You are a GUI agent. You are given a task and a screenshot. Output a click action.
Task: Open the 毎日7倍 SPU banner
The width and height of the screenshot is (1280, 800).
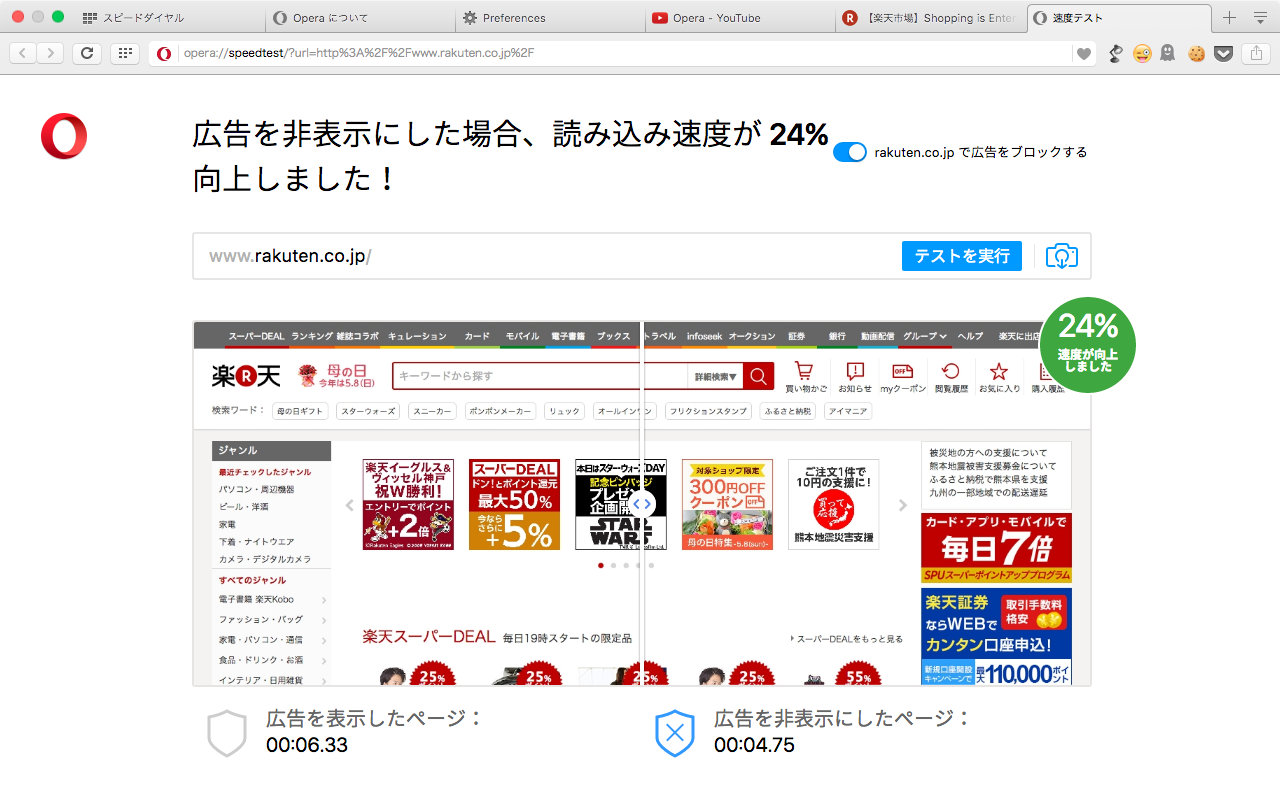point(996,548)
